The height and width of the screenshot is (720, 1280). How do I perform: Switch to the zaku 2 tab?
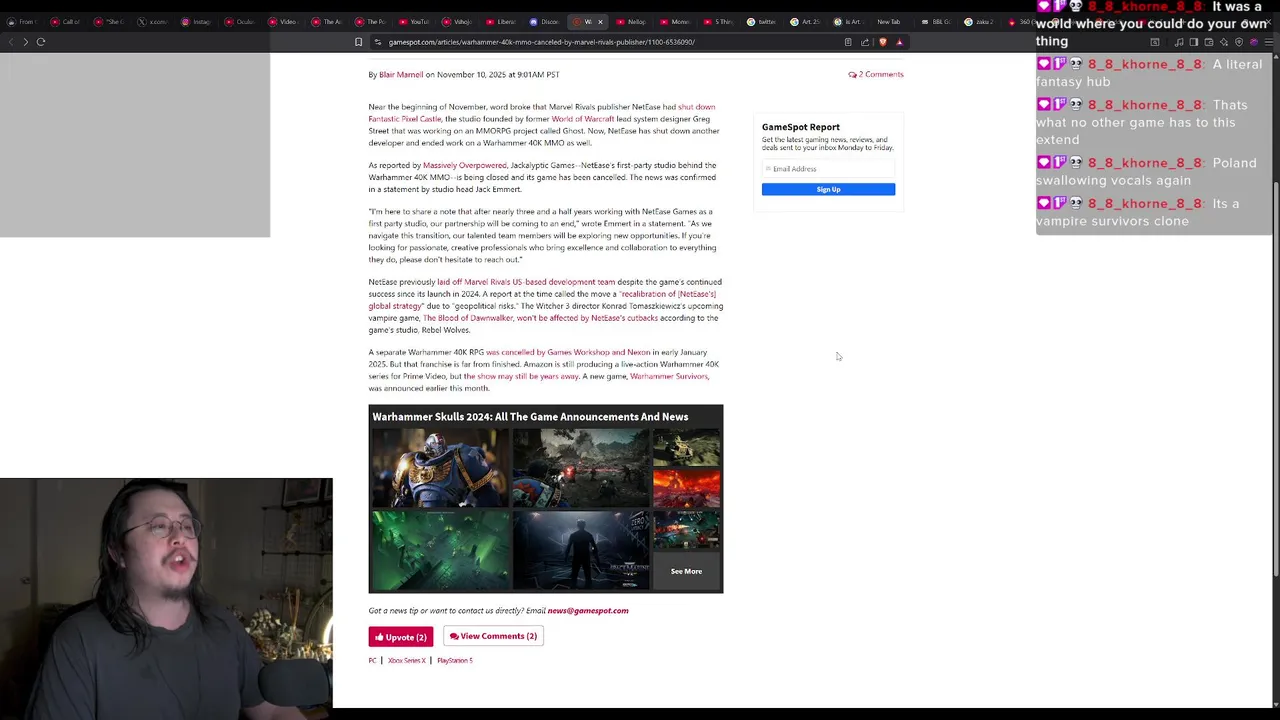[x=979, y=22]
